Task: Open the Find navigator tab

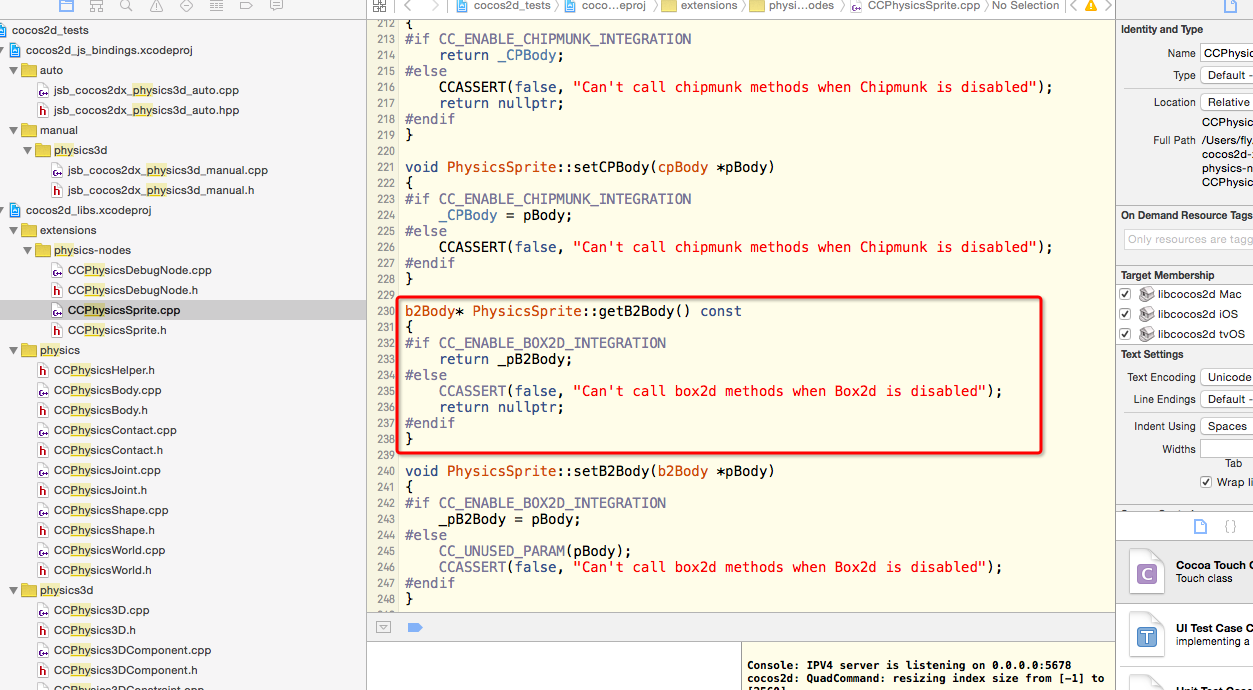Action: [x=126, y=5]
